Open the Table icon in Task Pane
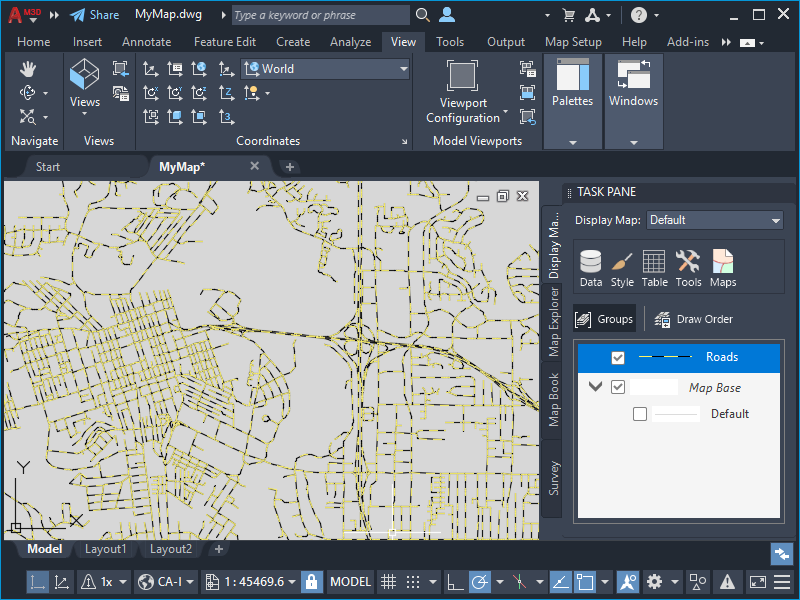This screenshot has height=600, width=800. pyautogui.click(x=654, y=268)
